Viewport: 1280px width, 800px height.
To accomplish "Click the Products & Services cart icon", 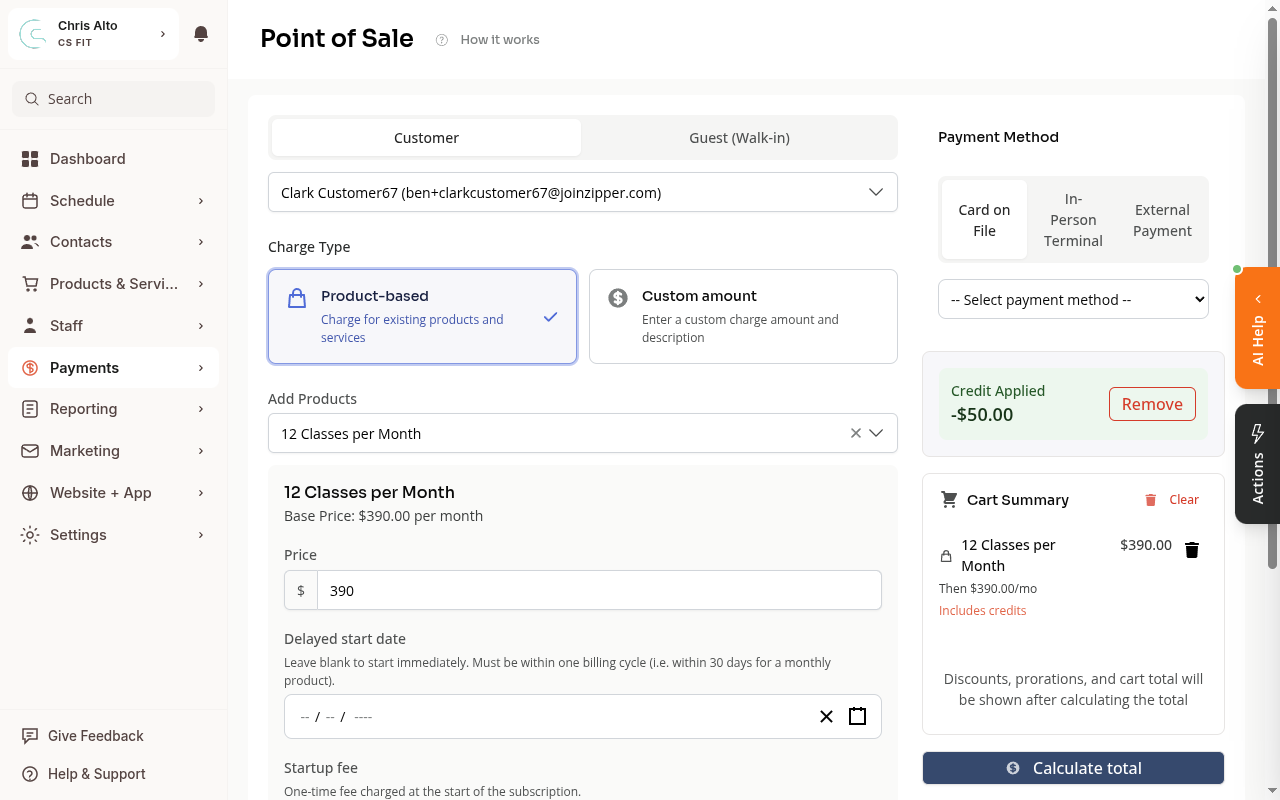I will tap(30, 284).
